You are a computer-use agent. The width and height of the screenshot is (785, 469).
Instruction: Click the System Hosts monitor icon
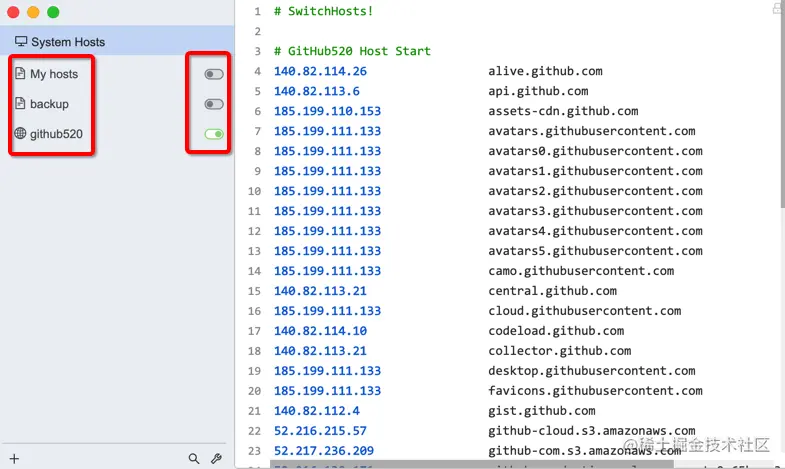(x=21, y=42)
